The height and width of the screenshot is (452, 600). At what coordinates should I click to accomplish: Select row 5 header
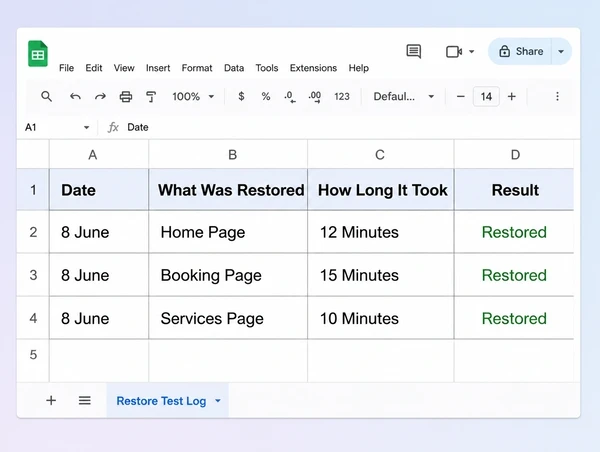pos(33,355)
